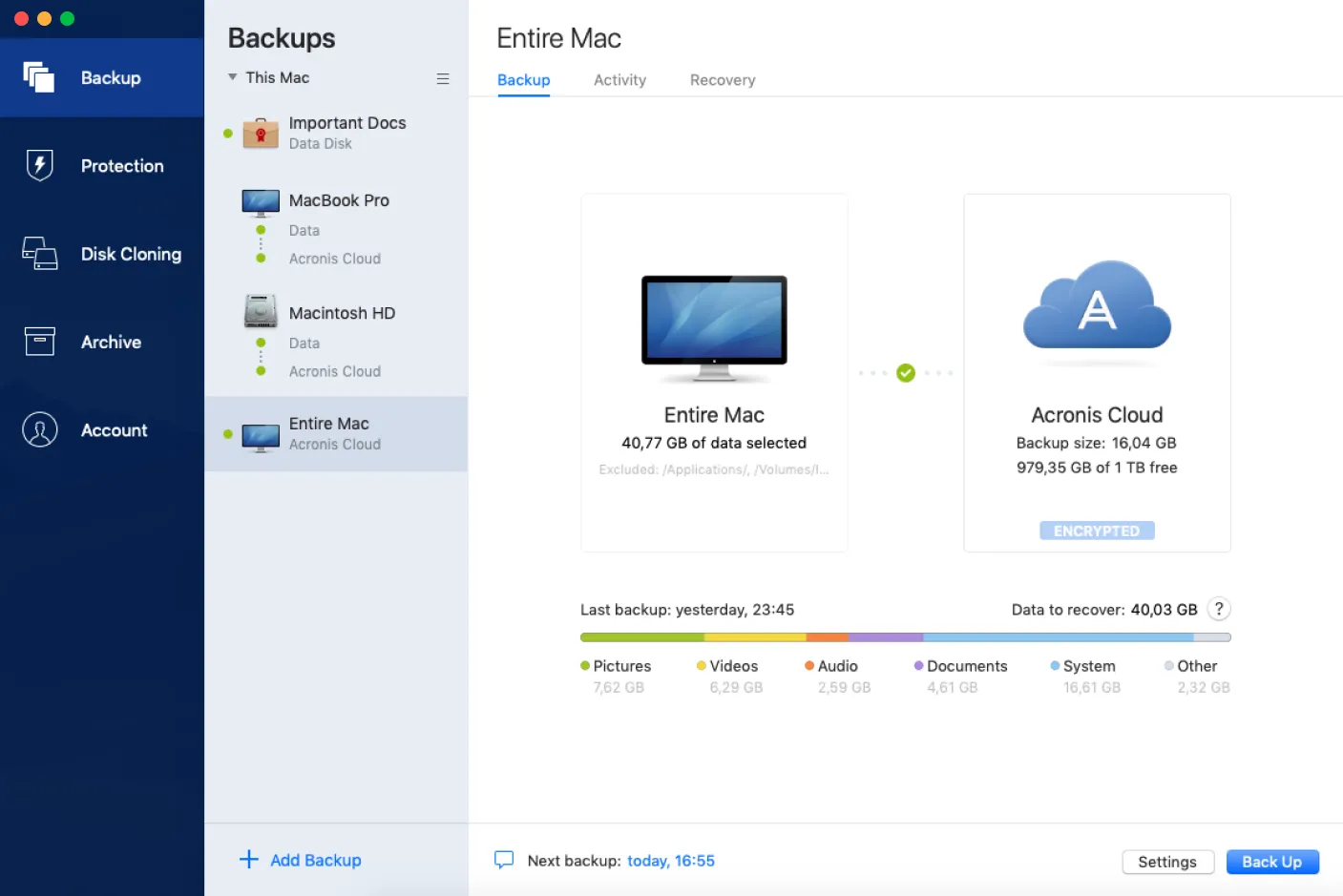Expand Acronis Cloud under MacBook Pro
The width and height of the screenshot is (1343, 896).
point(334,258)
